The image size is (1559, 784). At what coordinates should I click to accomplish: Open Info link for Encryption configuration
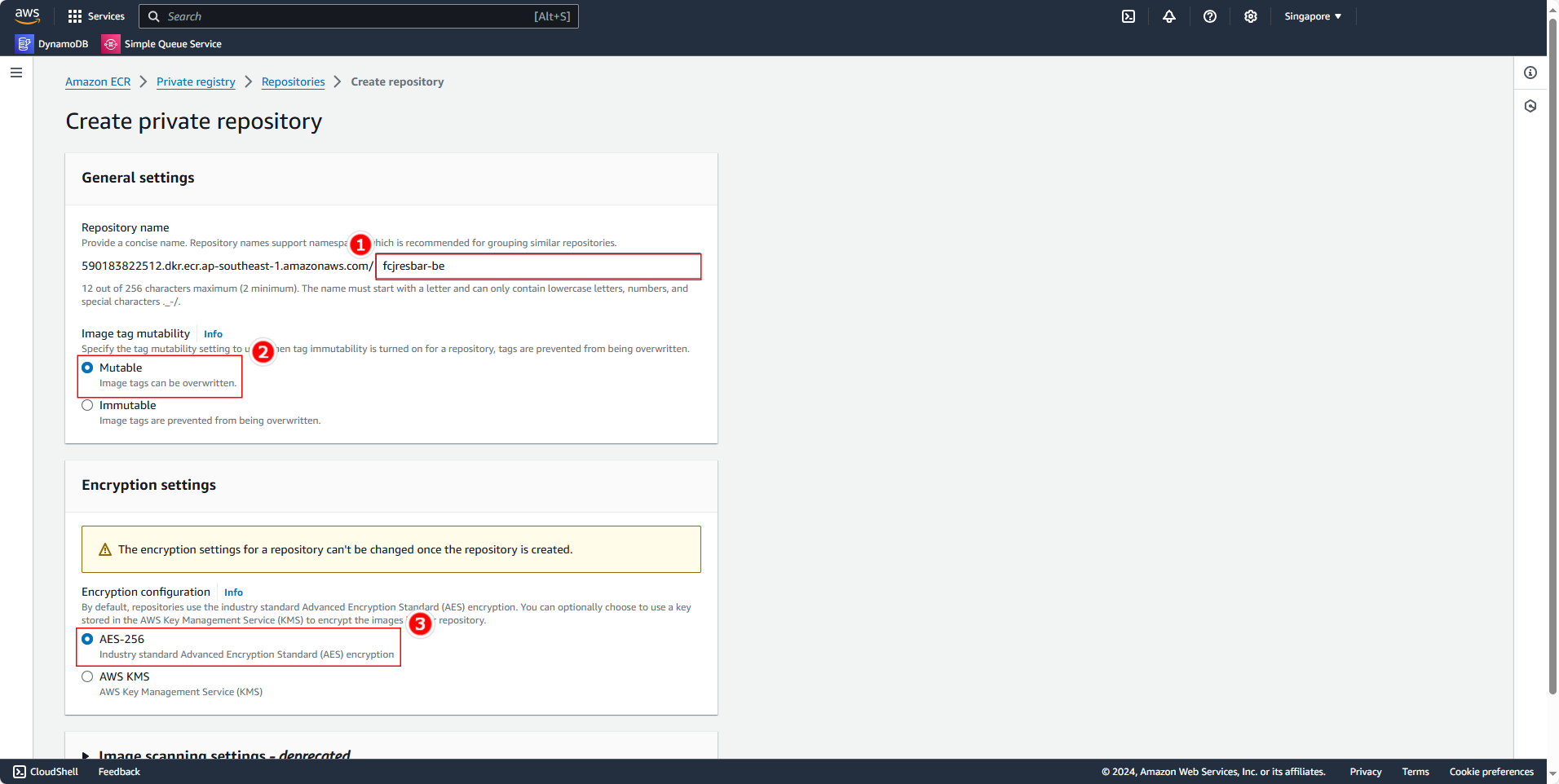[233, 592]
